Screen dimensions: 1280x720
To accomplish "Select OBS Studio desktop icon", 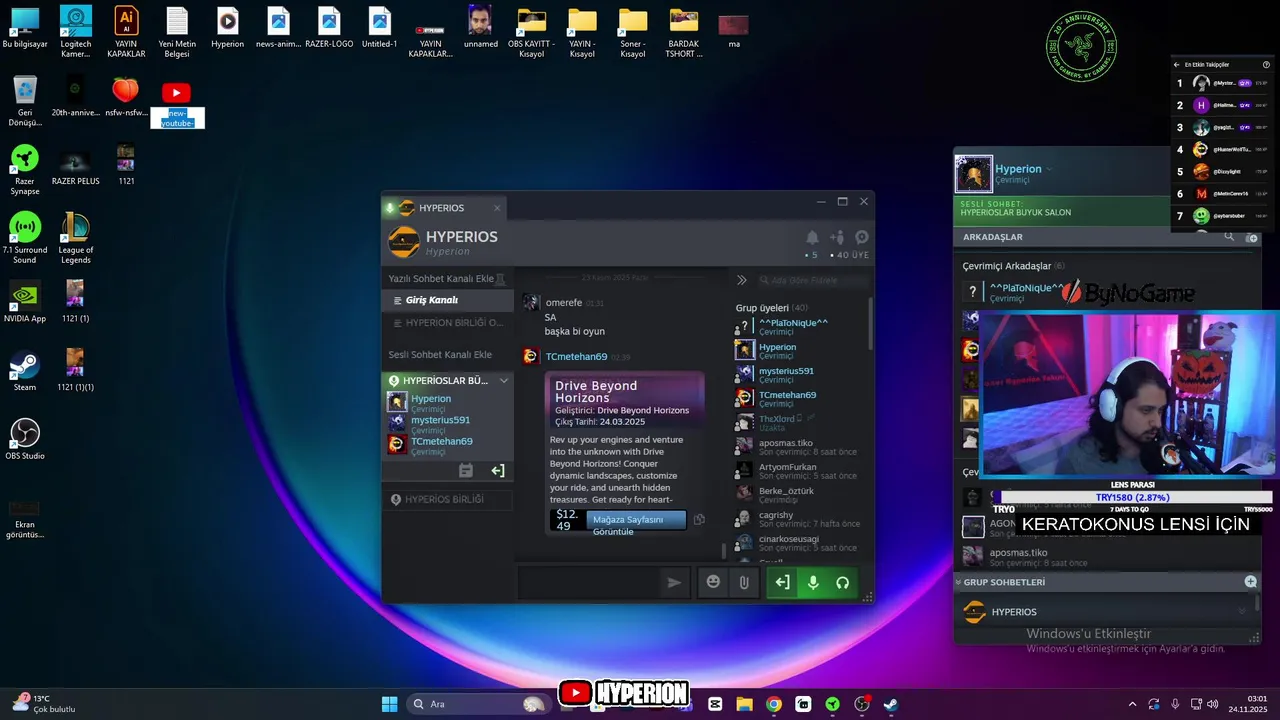I will tap(25, 439).
